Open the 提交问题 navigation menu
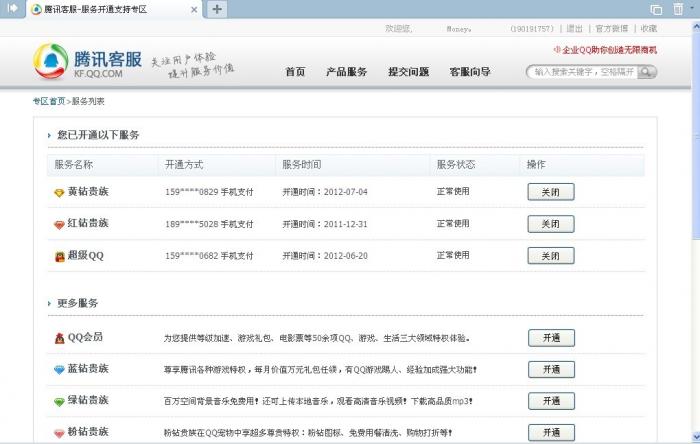 click(408, 72)
